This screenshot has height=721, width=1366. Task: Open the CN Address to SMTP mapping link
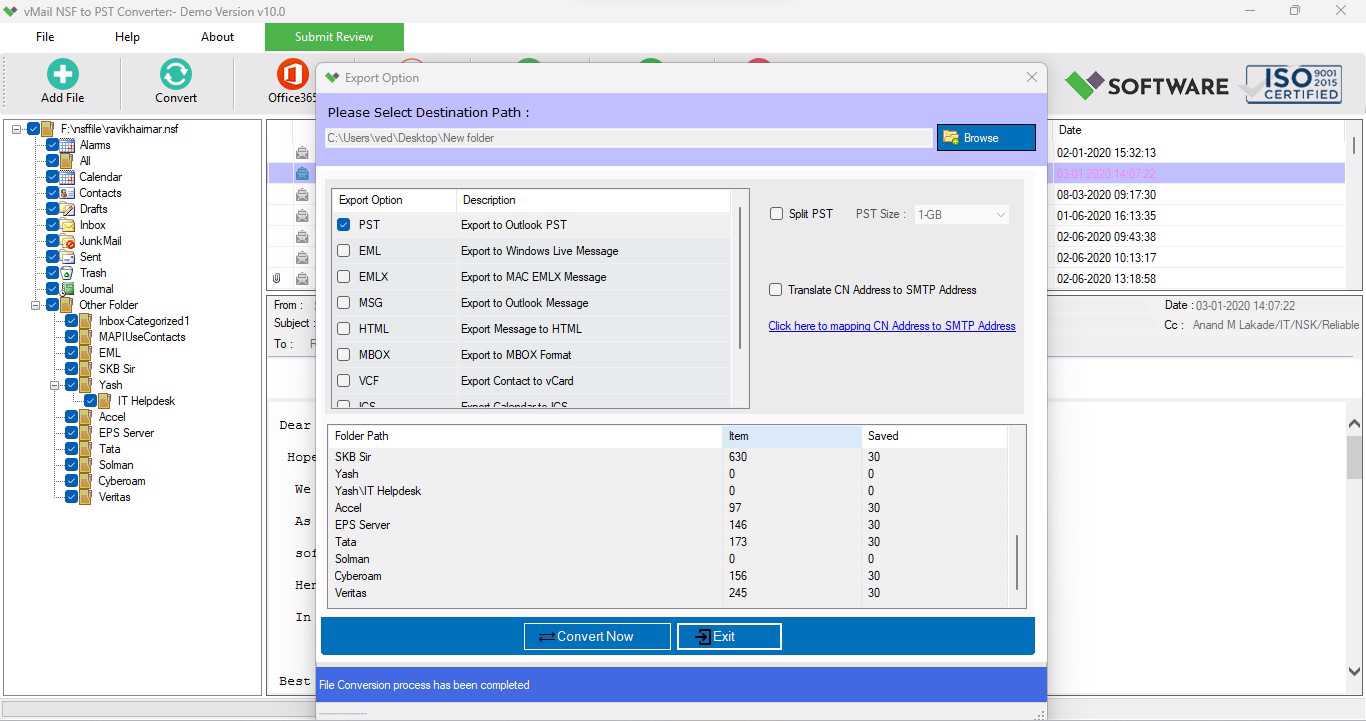pyautogui.click(x=892, y=326)
